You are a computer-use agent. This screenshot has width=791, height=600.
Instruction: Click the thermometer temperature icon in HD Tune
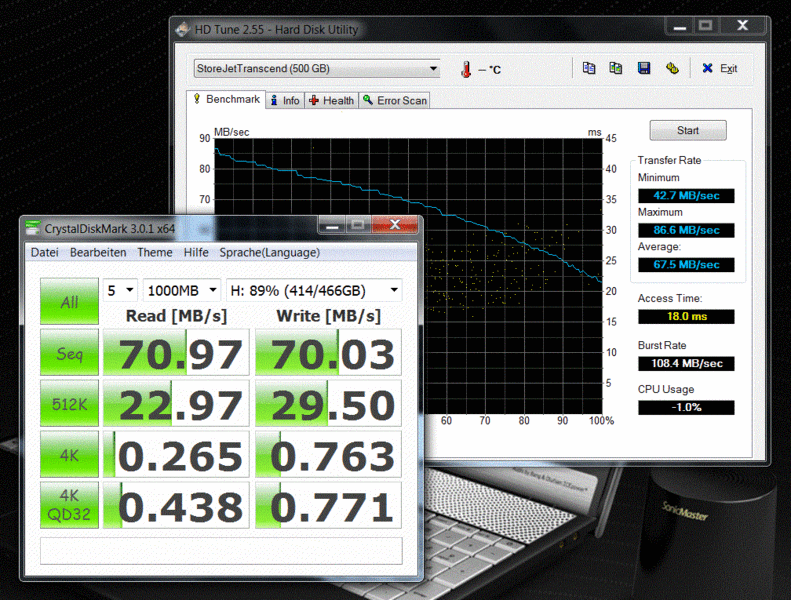(x=466, y=69)
